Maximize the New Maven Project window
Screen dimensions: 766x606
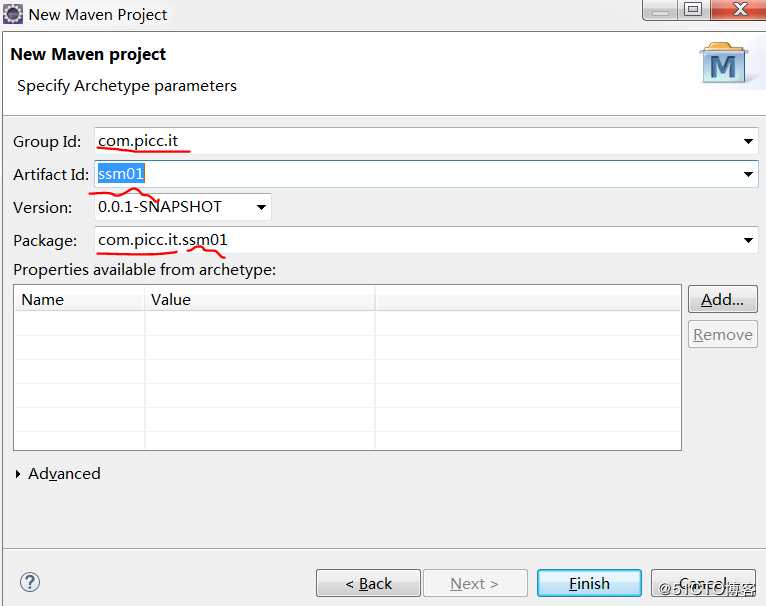693,9
